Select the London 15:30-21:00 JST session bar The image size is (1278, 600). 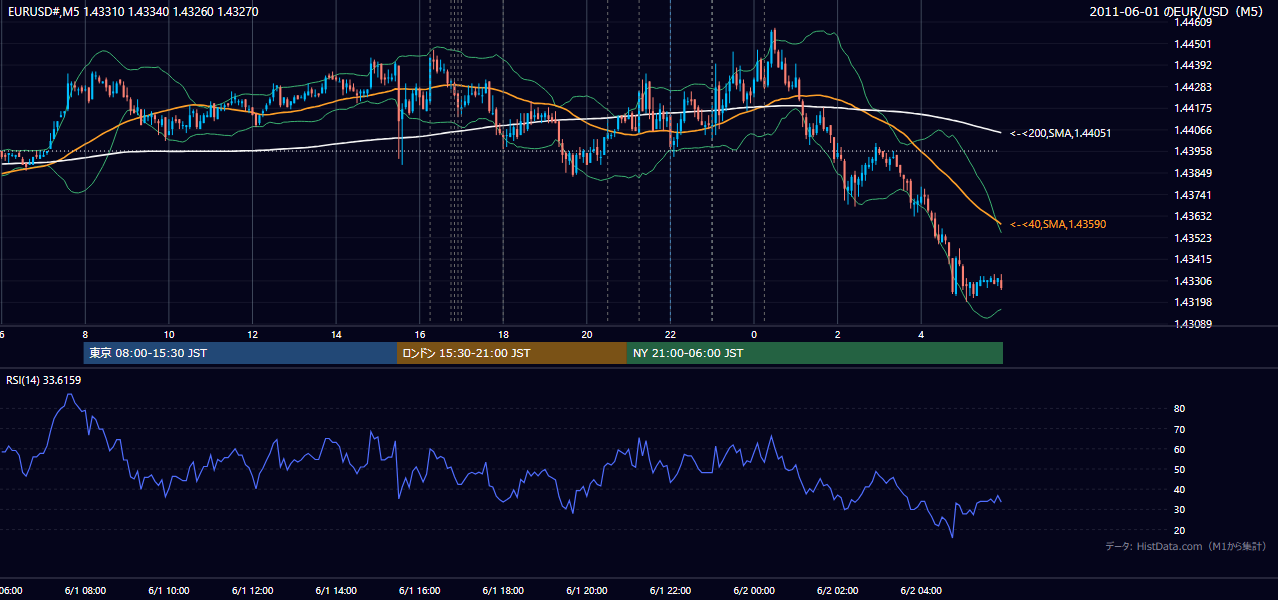pos(512,353)
